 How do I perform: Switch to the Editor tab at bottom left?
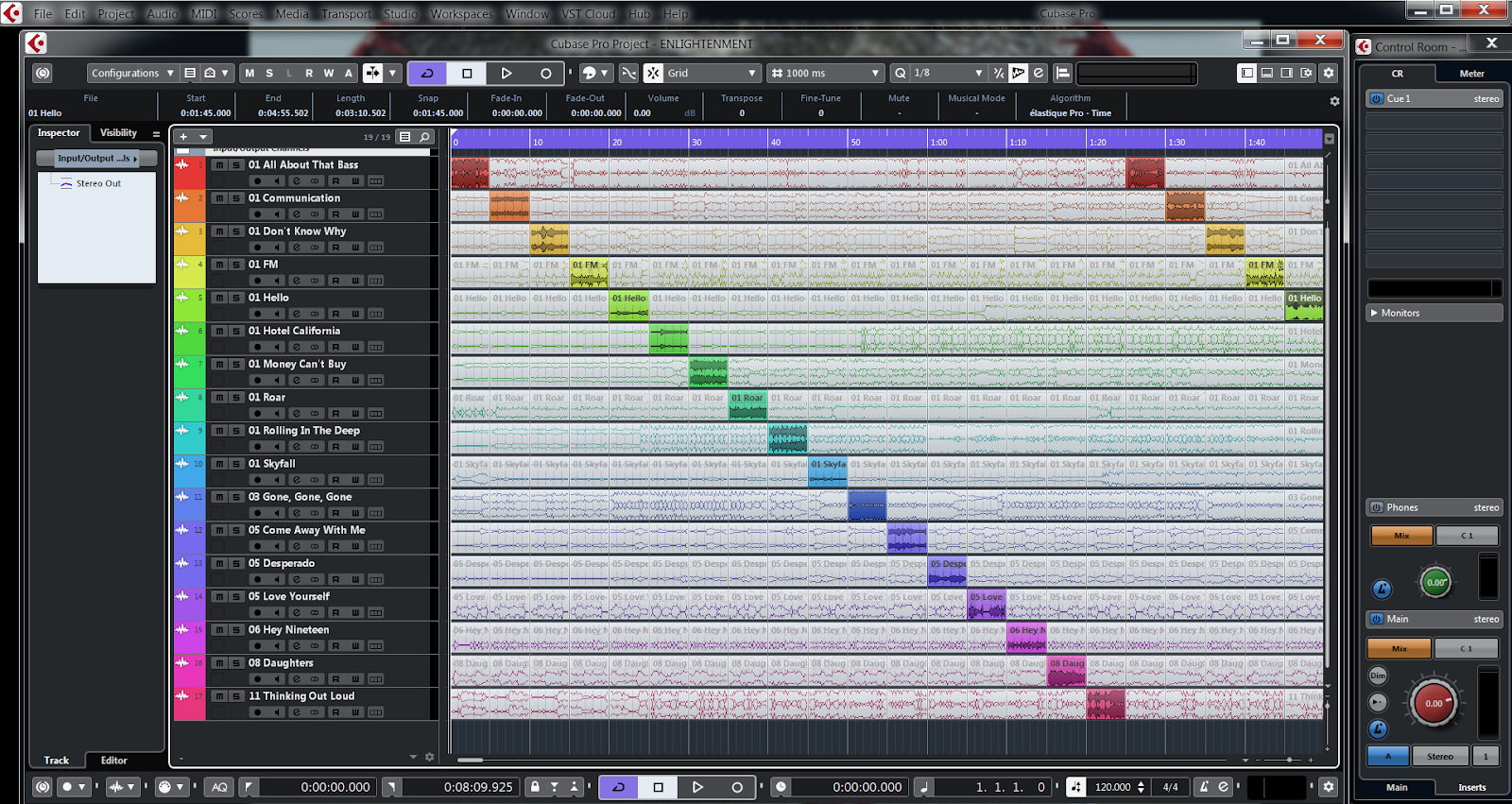coord(114,761)
